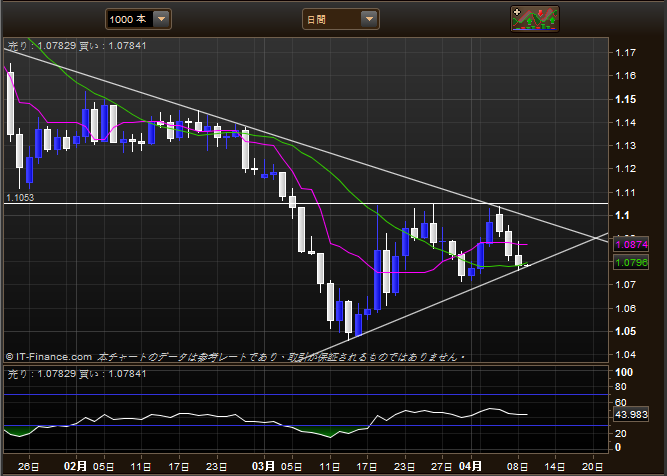
Task: Click the 1.13 price axis label
Action: click(x=625, y=145)
